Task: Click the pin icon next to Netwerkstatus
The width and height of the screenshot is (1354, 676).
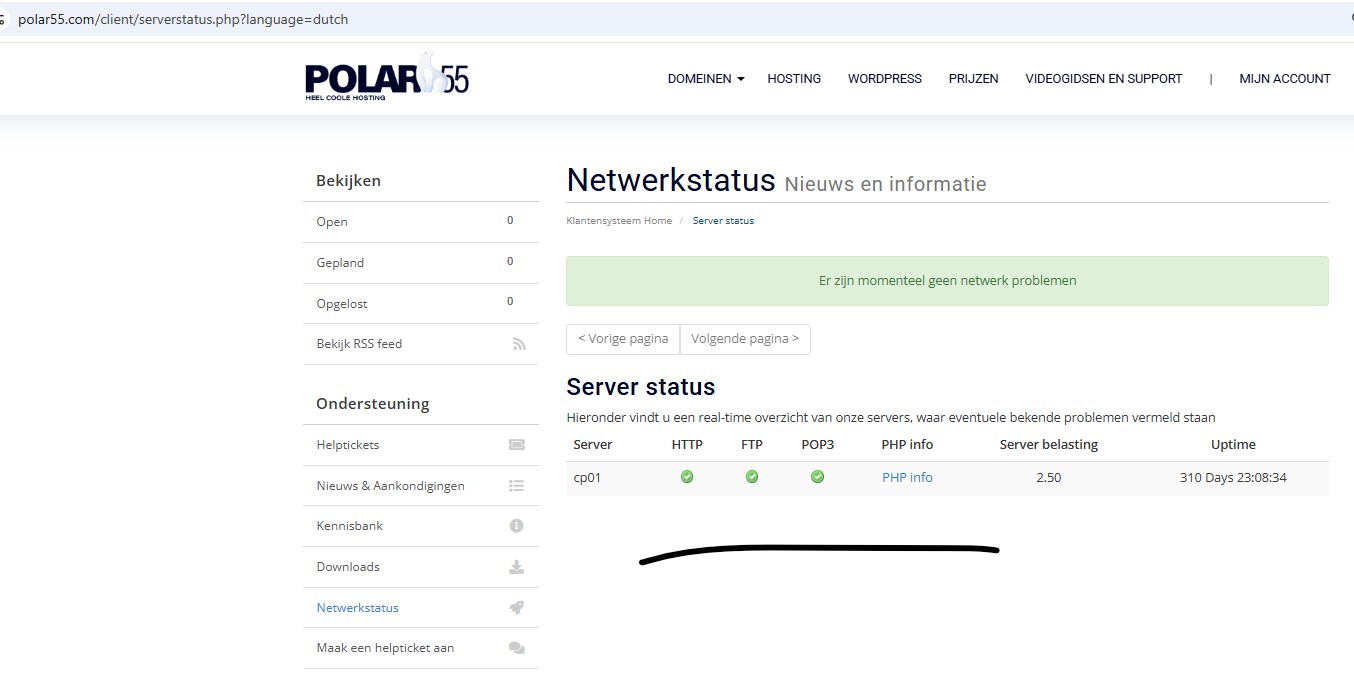Action: point(516,607)
